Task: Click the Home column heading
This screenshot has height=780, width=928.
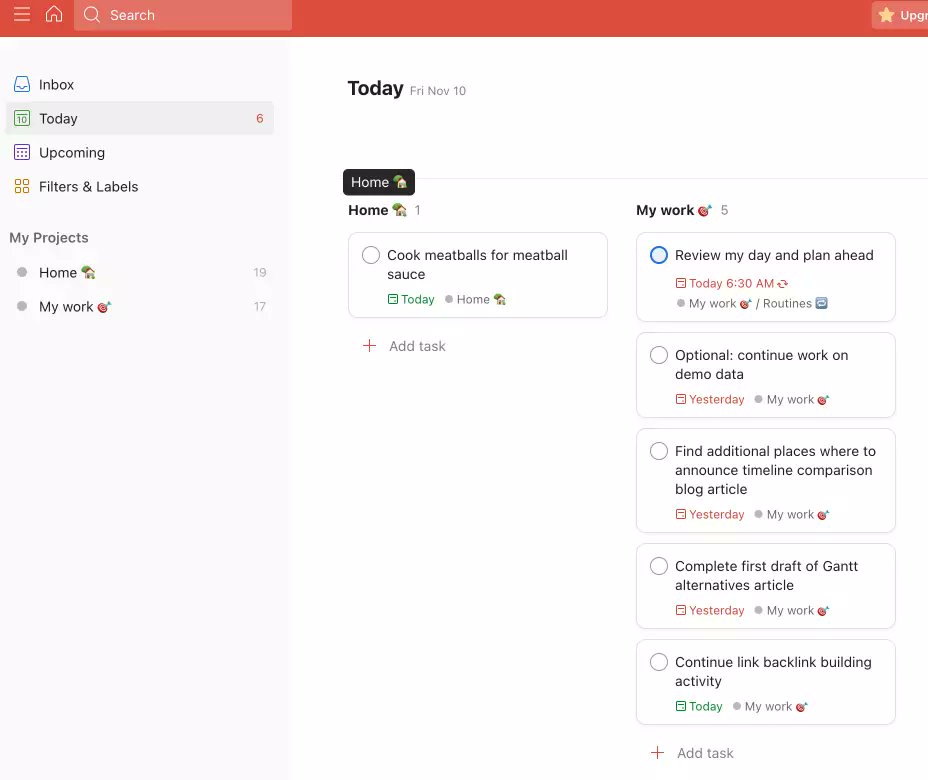Action: tap(377, 210)
